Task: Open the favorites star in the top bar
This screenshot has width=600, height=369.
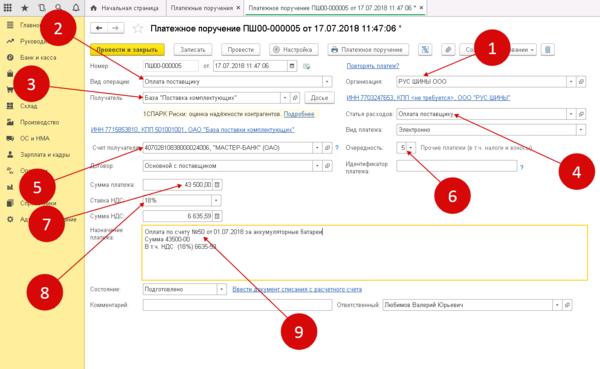Action: tap(24, 8)
